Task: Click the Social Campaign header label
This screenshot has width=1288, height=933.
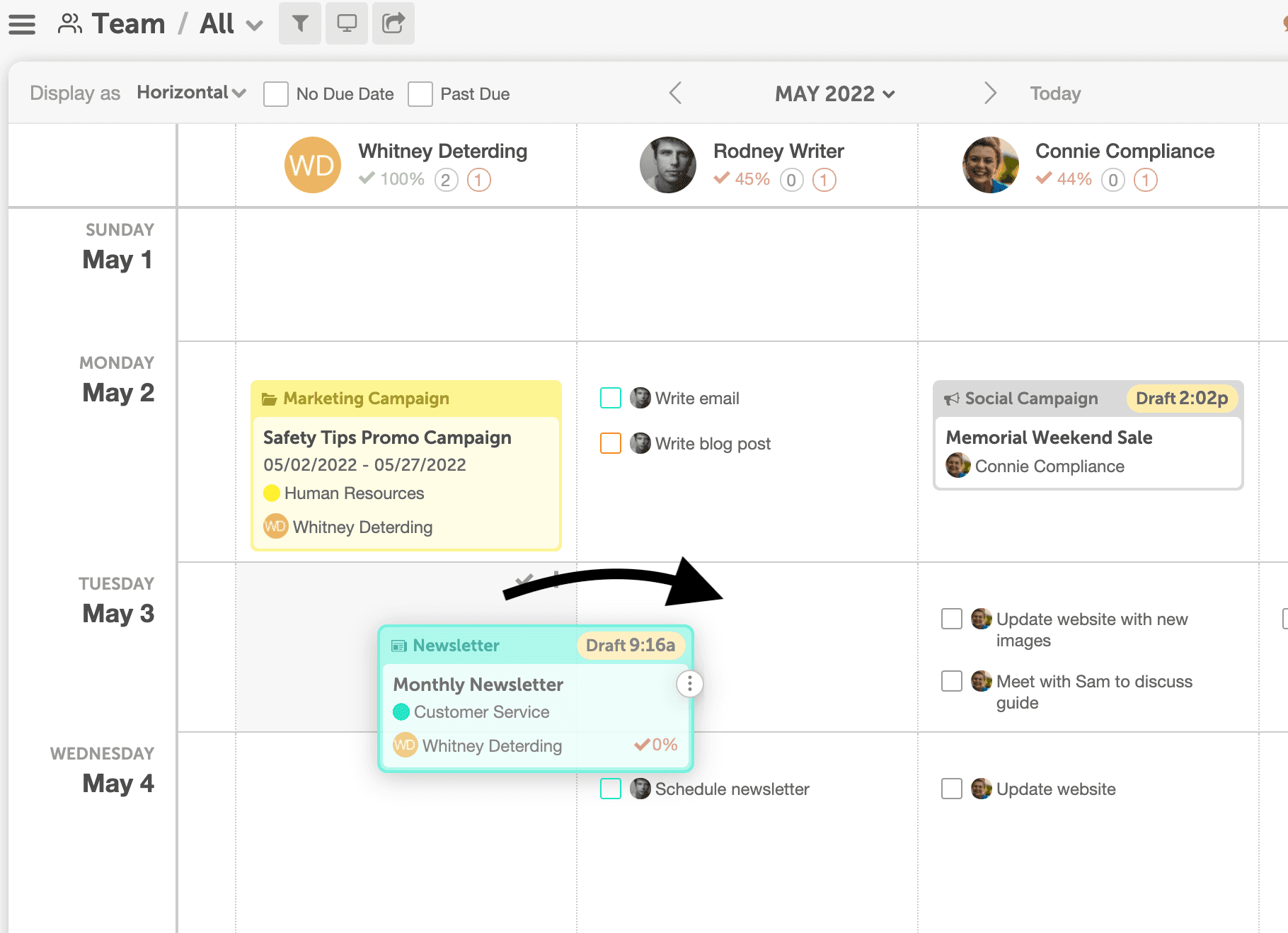Action: (1032, 399)
